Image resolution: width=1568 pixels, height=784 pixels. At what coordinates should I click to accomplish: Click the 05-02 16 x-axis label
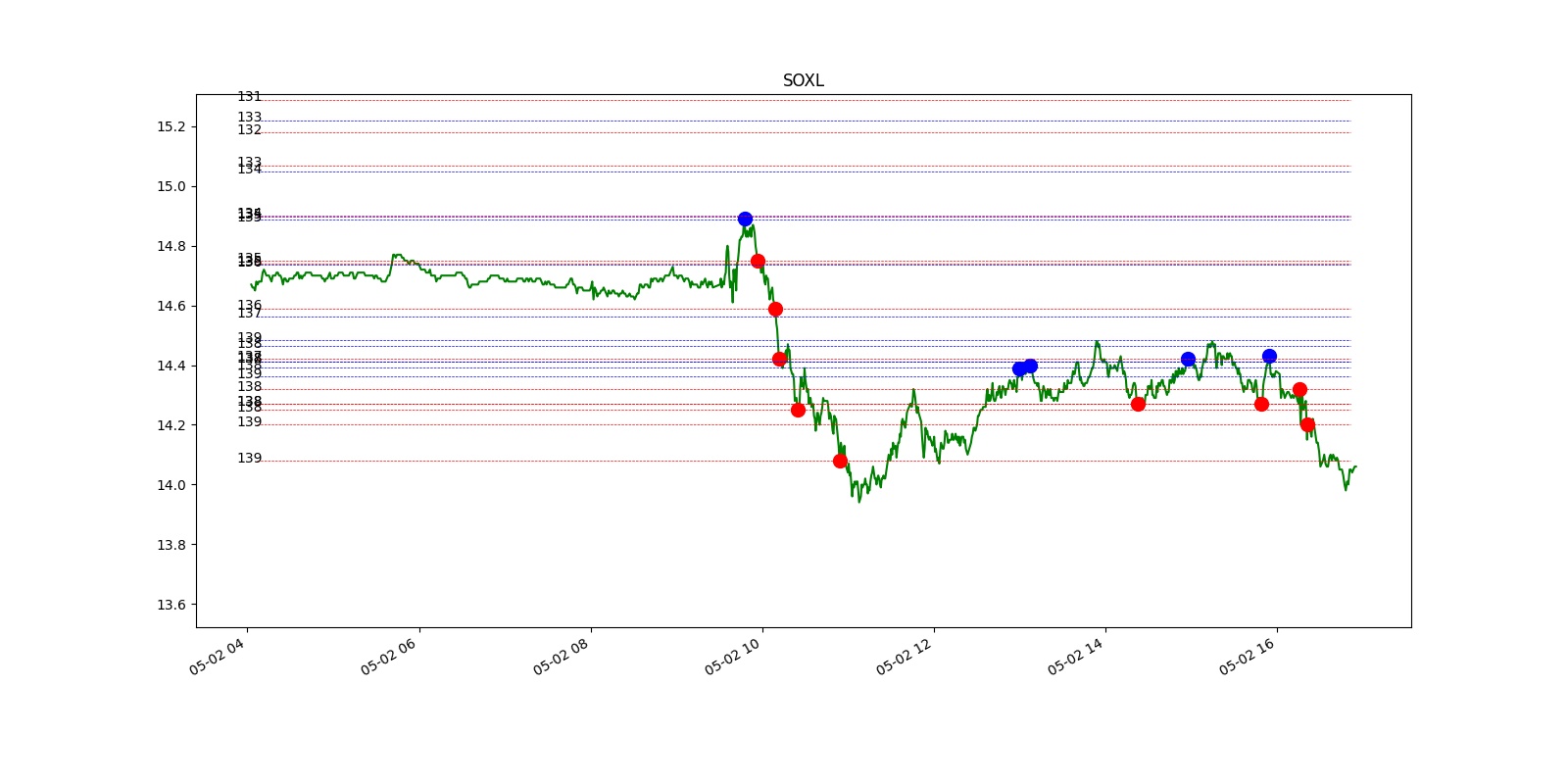(x=1247, y=656)
